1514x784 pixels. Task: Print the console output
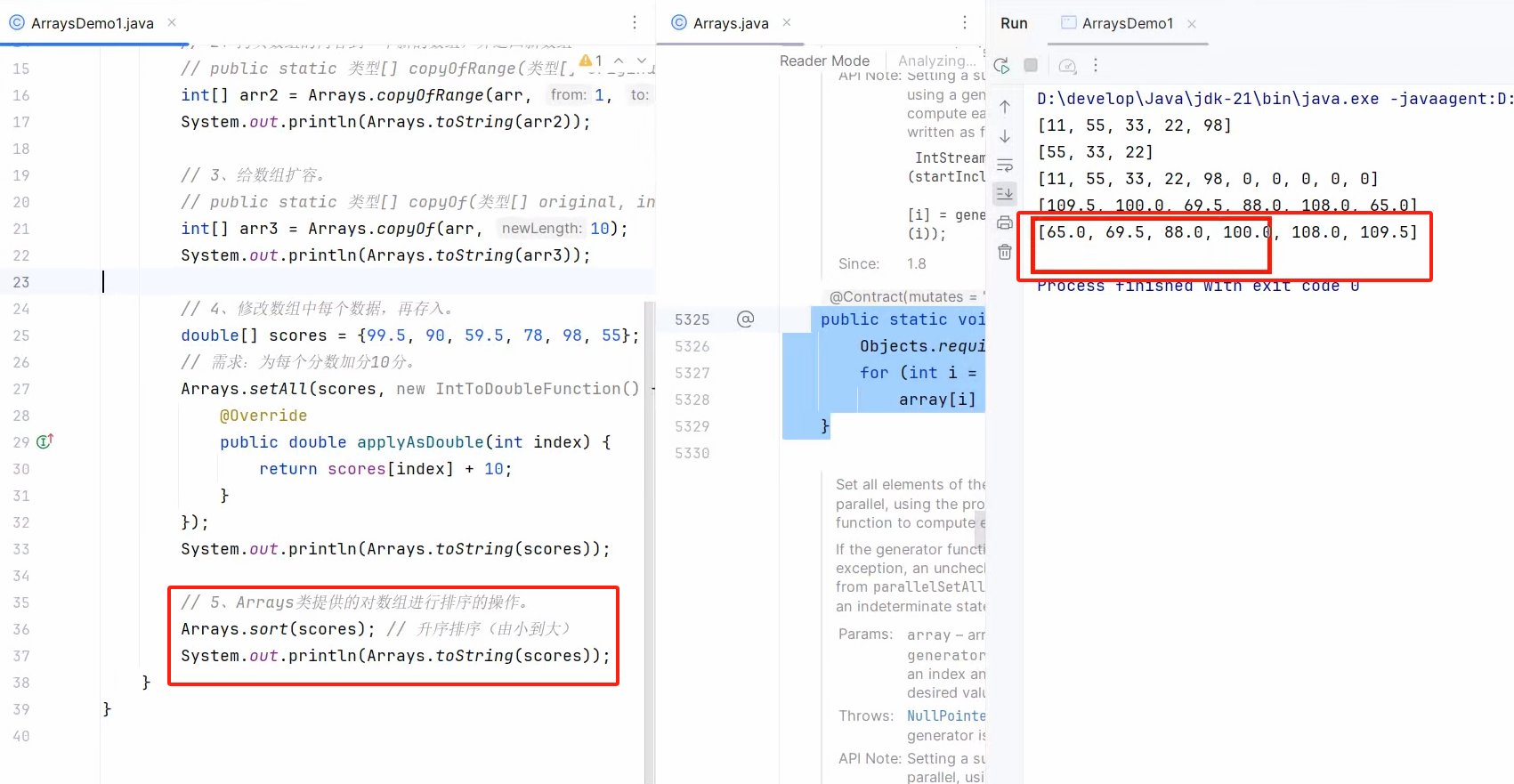click(1005, 222)
